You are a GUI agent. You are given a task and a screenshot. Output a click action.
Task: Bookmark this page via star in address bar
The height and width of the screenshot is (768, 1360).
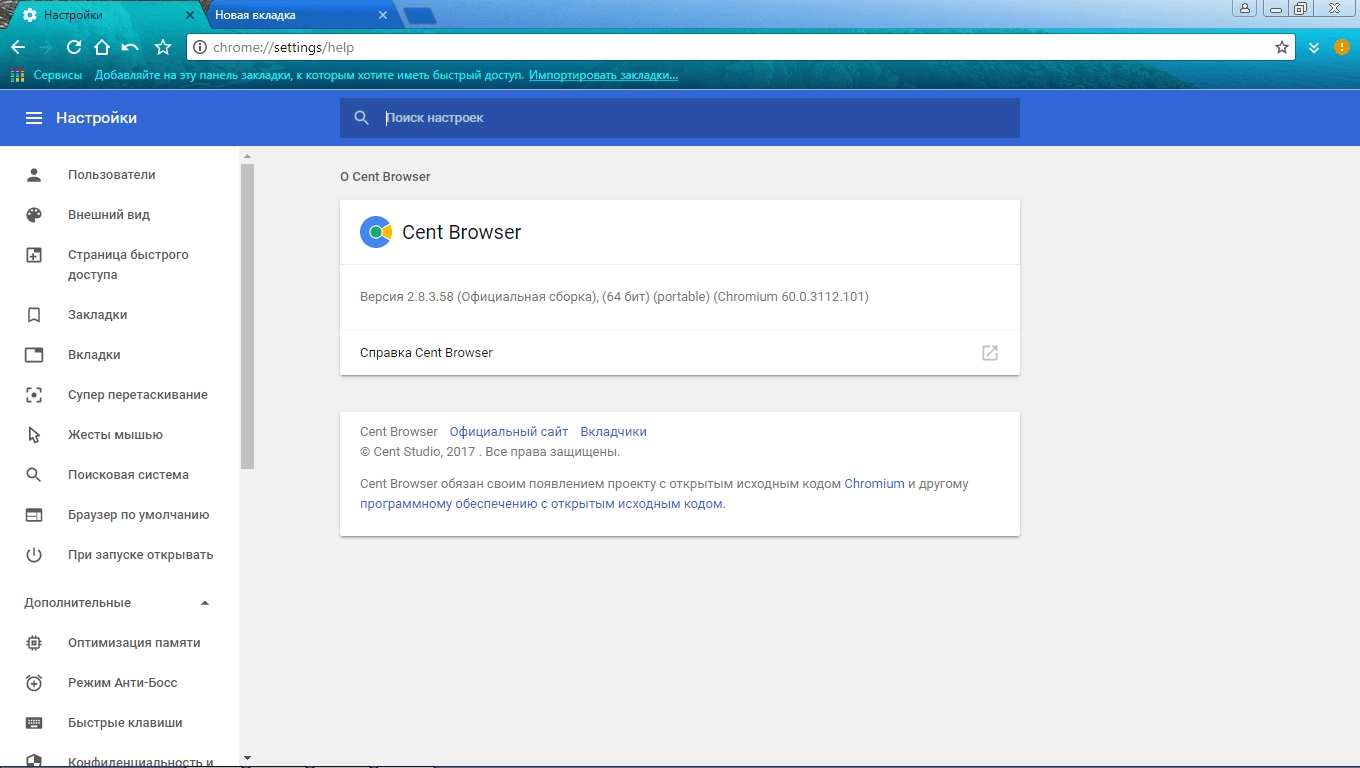[x=1282, y=47]
